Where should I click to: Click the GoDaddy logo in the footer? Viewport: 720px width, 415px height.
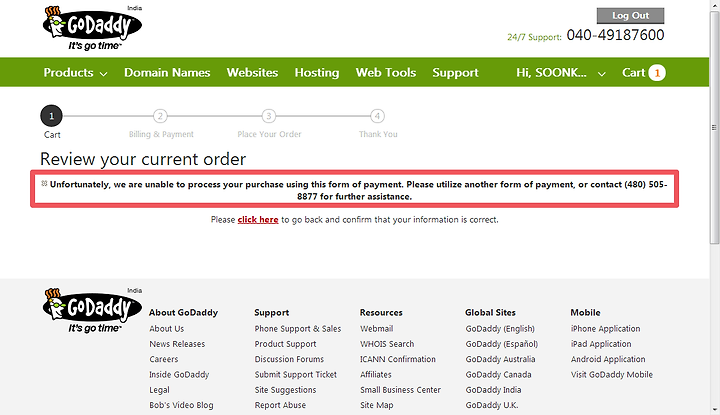point(92,310)
